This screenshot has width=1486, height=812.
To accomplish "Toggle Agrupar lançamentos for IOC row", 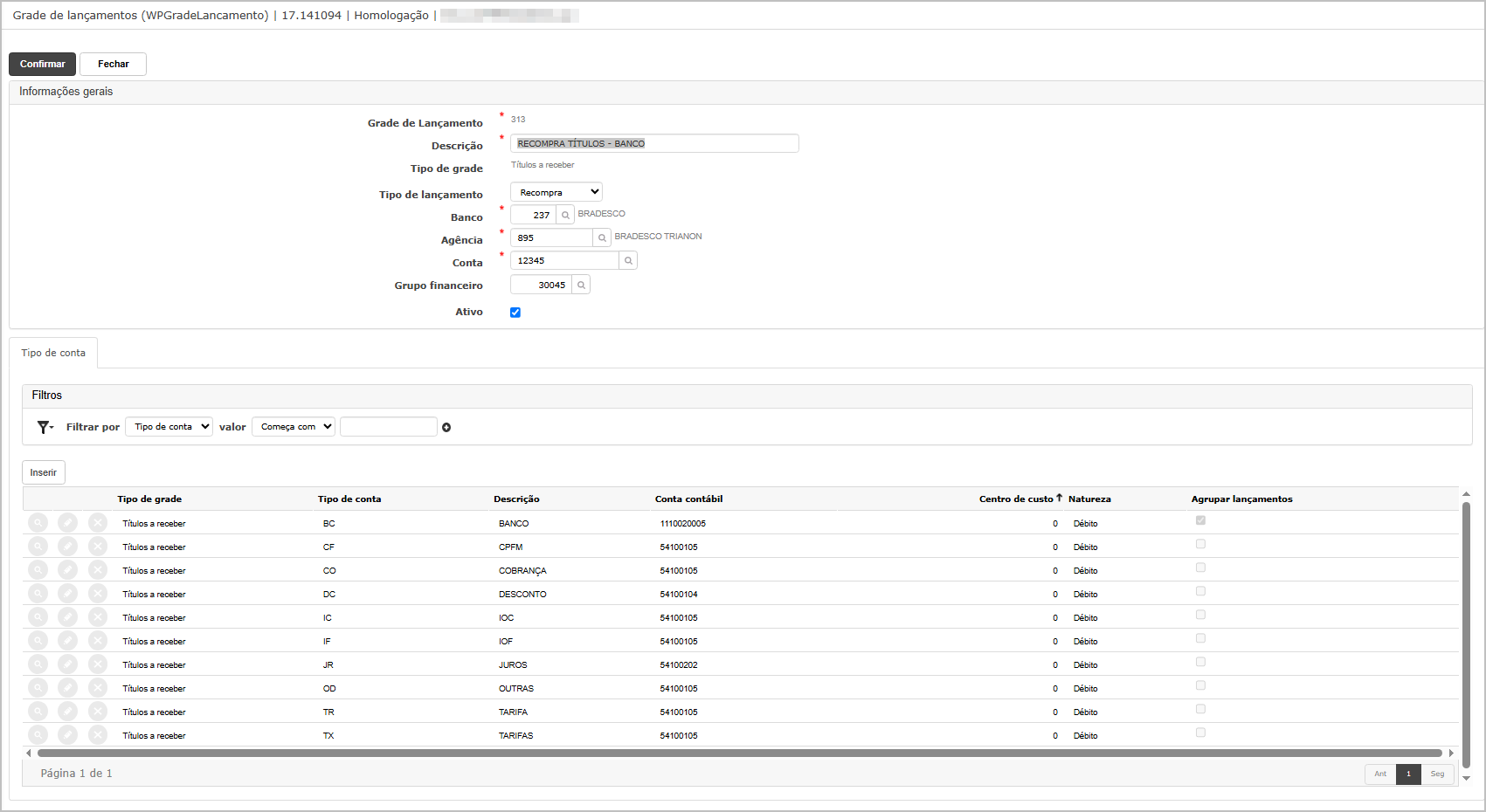I will click(1200, 615).
